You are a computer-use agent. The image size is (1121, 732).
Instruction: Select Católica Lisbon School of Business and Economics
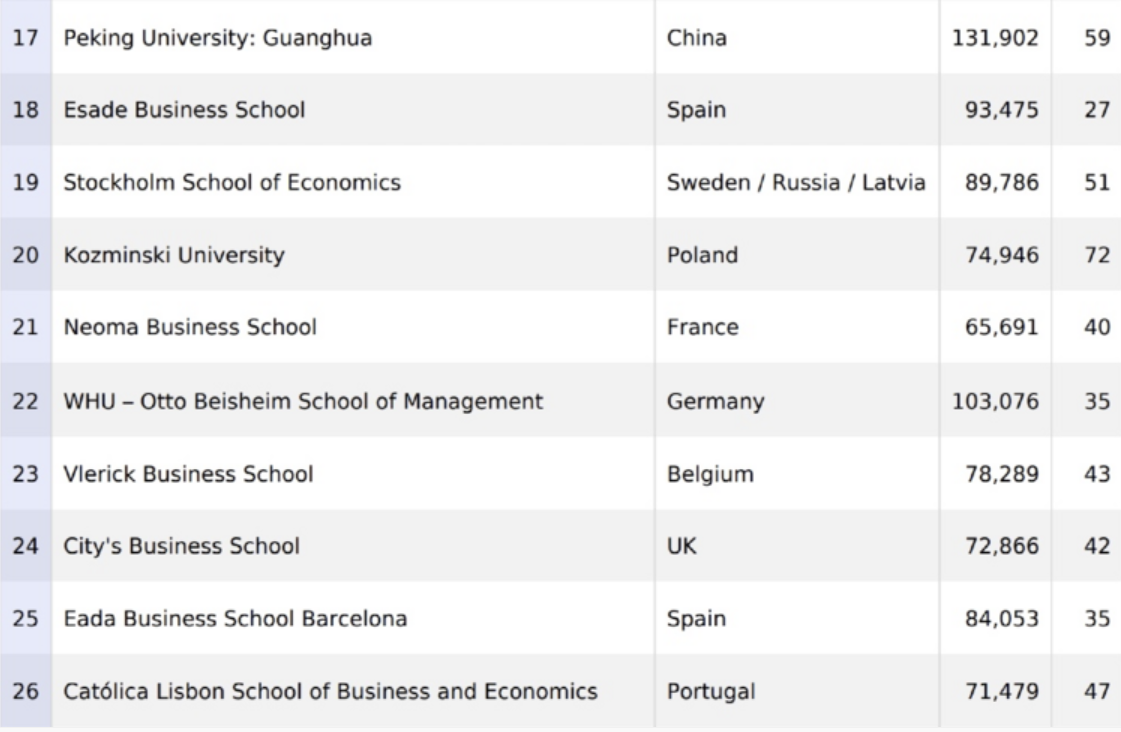(330, 690)
